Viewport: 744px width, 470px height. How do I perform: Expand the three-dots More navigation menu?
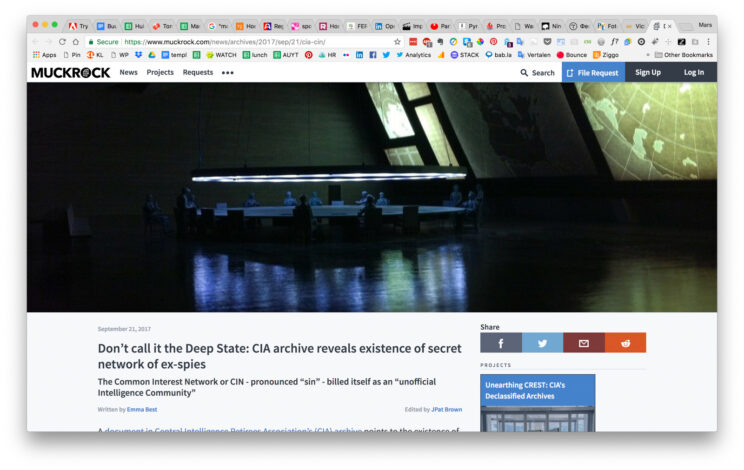(227, 73)
